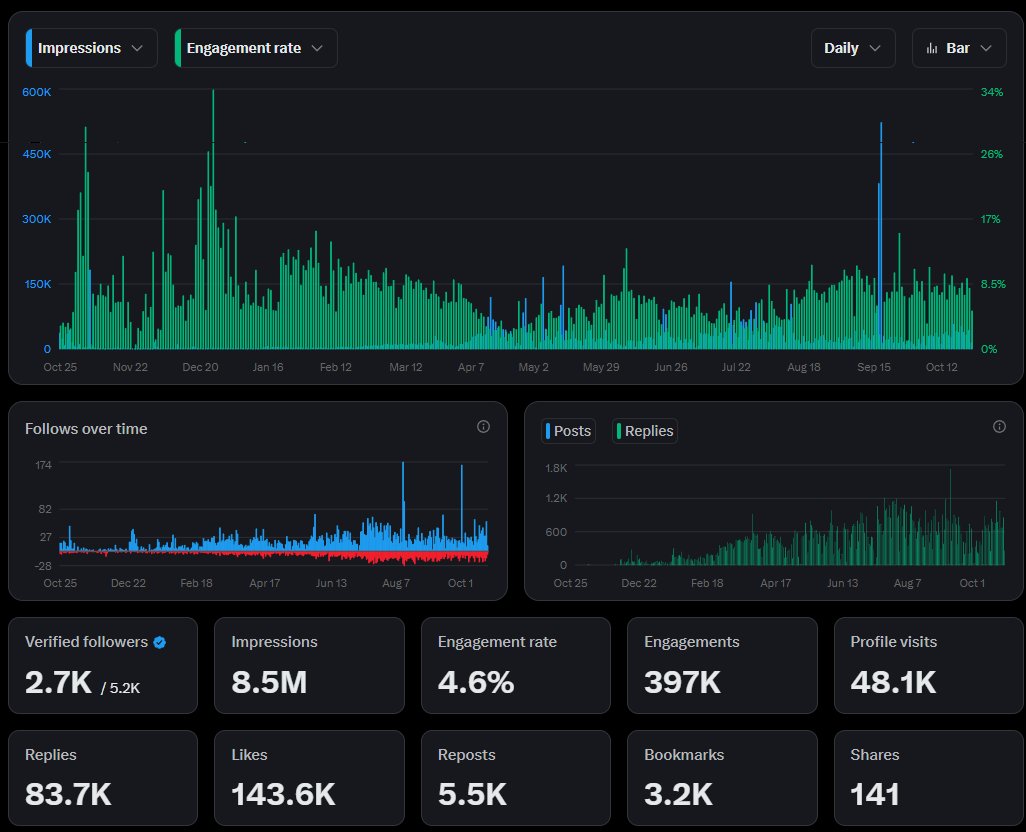
Task: Click the 34% engagement axis label
Action: point(991,92)
